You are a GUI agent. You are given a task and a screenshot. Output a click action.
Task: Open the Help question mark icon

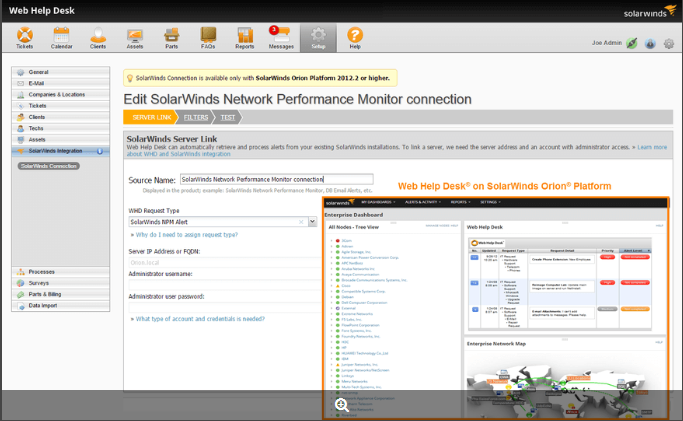click(355, 37)
